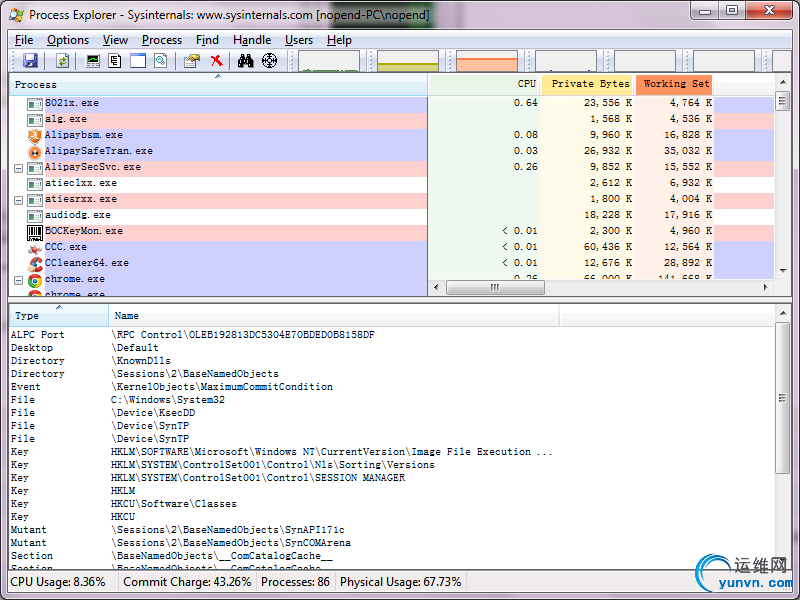Viewport: 800px width, 600px height.
Task: Click the orange physical memory mini graph
Action: coord(487,61)
